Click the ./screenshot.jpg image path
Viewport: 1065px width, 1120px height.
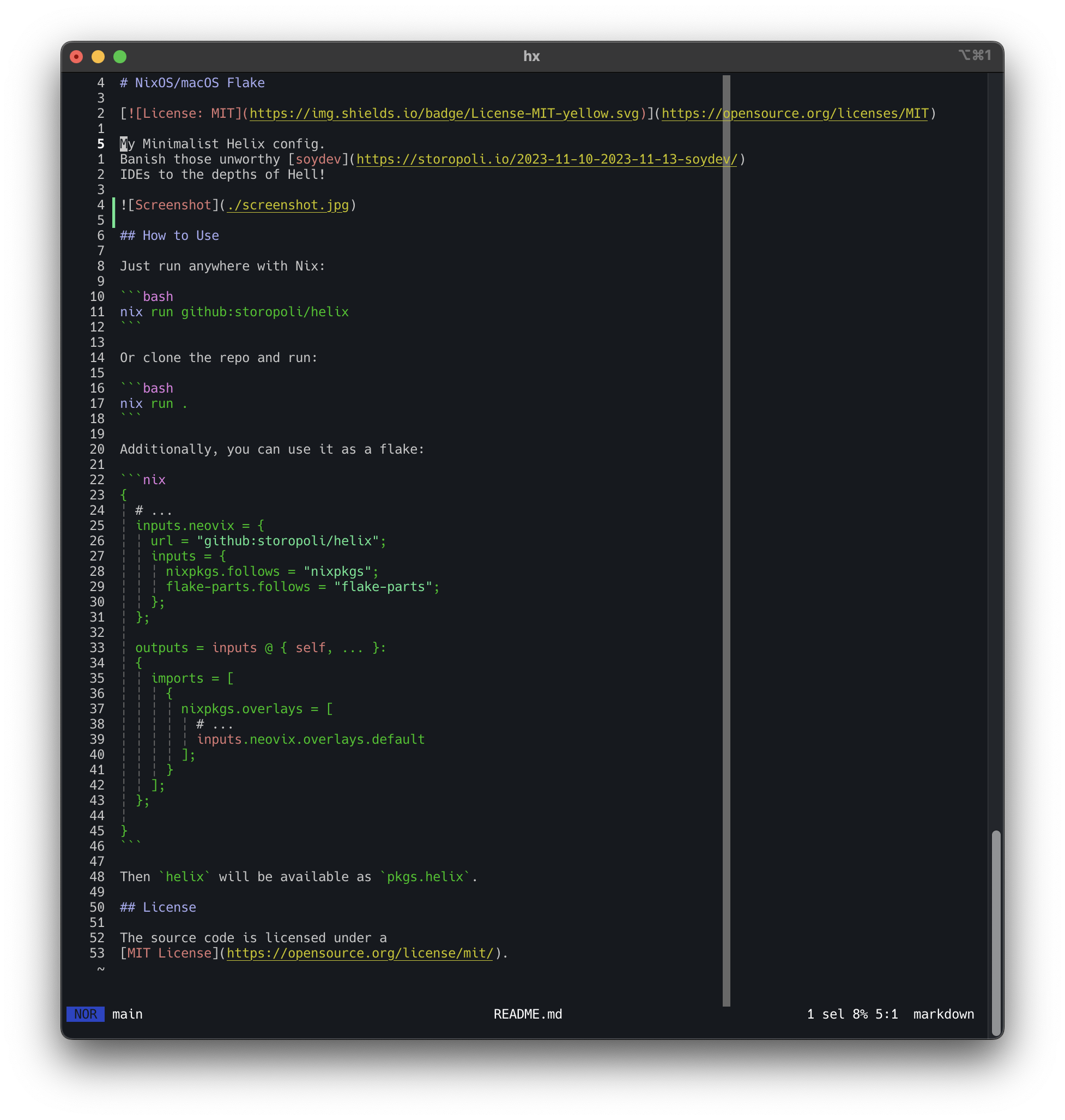pos(288,205)
